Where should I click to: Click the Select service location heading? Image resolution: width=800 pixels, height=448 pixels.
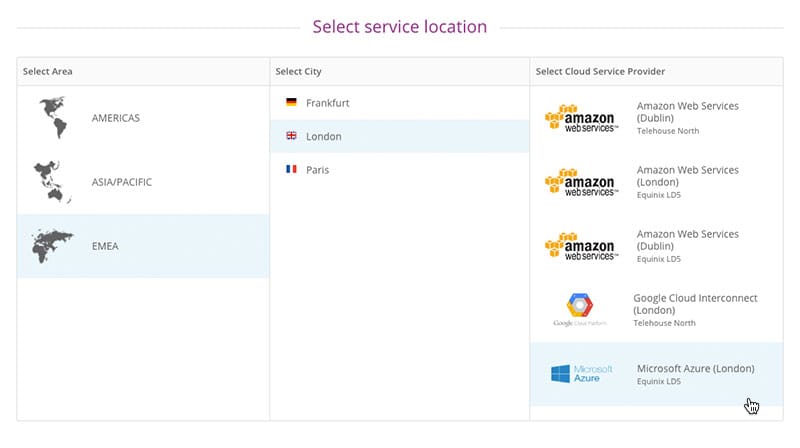(x=399, y=27)
